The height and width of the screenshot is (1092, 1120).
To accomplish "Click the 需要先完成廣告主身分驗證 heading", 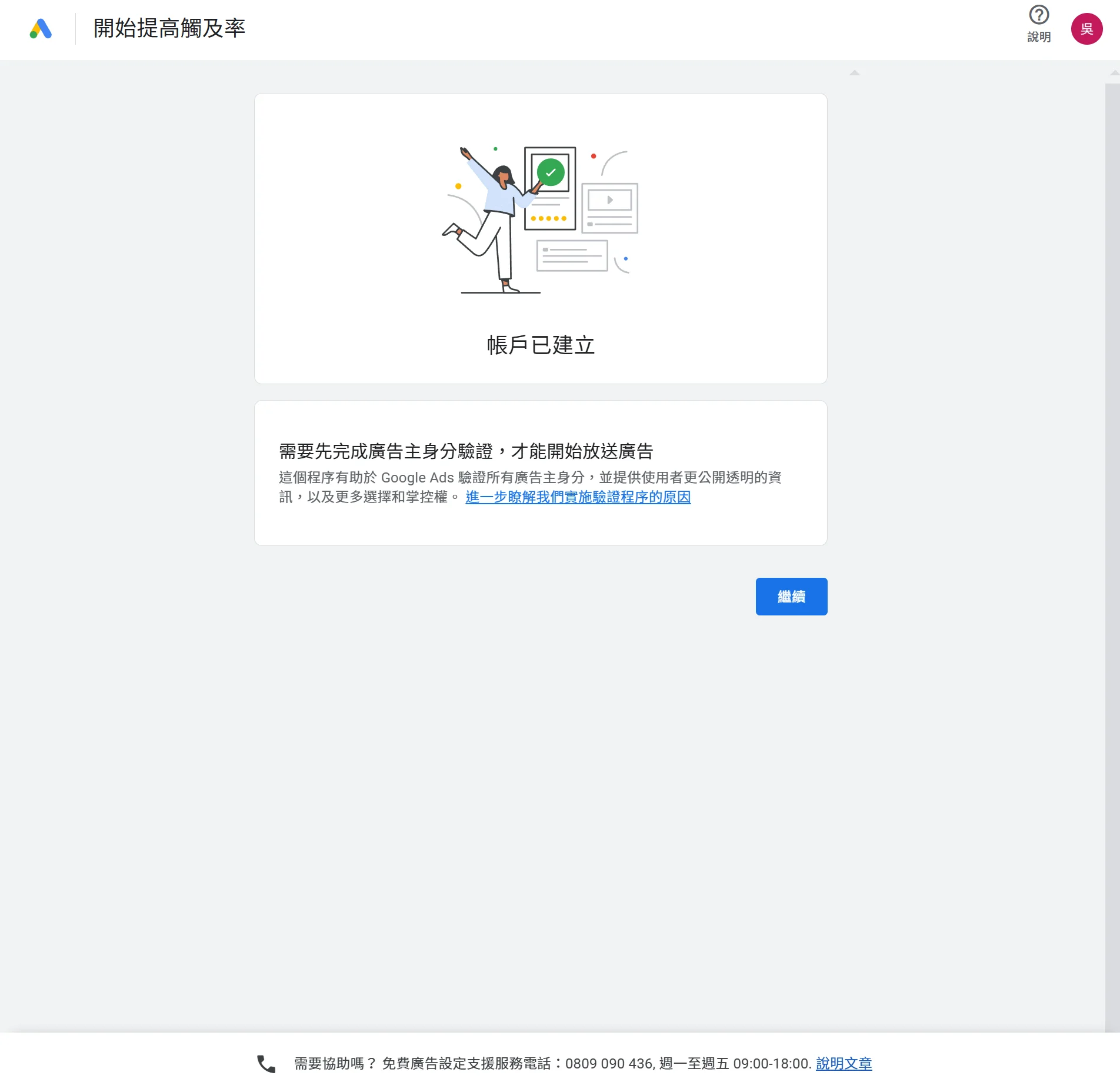I will coord(465,451).
